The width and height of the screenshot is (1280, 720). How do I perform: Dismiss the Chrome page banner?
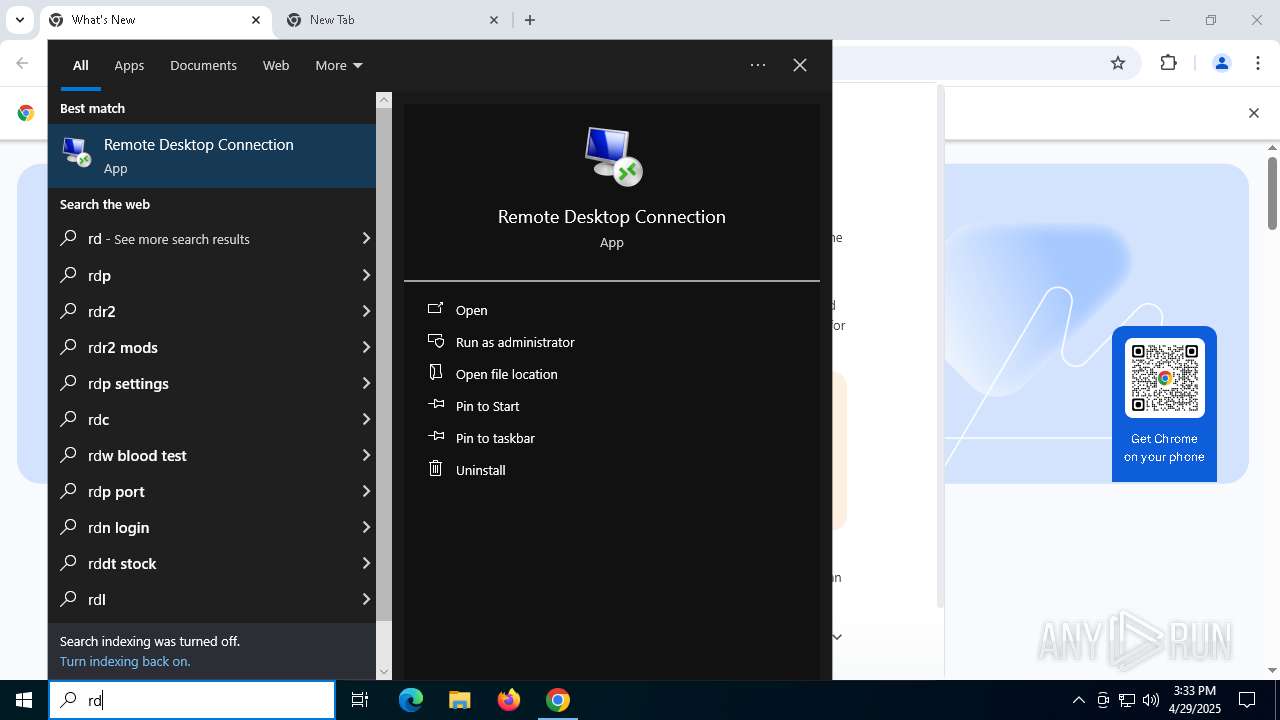[1254, 113]
